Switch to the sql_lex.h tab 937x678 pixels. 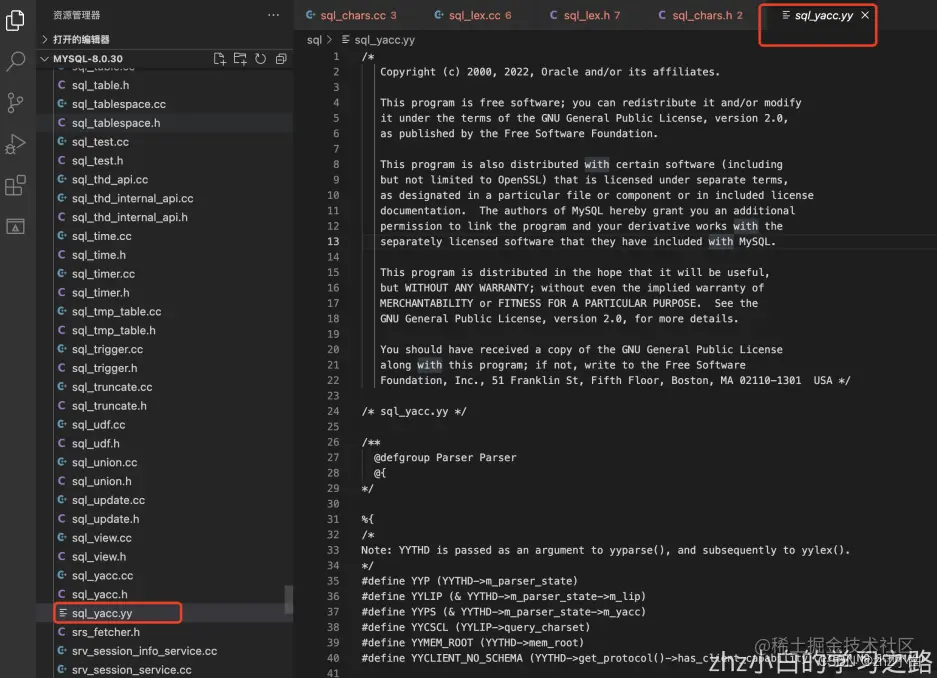(585, 16)
